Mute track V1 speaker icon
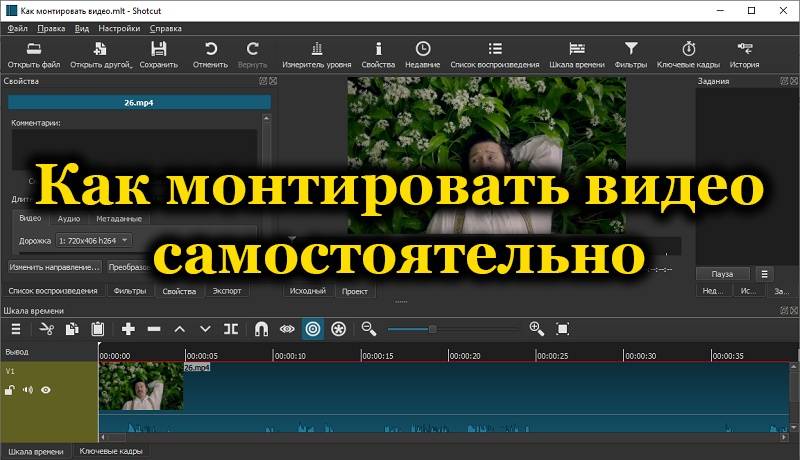This screenshot has height=460, width=800. click(28, 390)
